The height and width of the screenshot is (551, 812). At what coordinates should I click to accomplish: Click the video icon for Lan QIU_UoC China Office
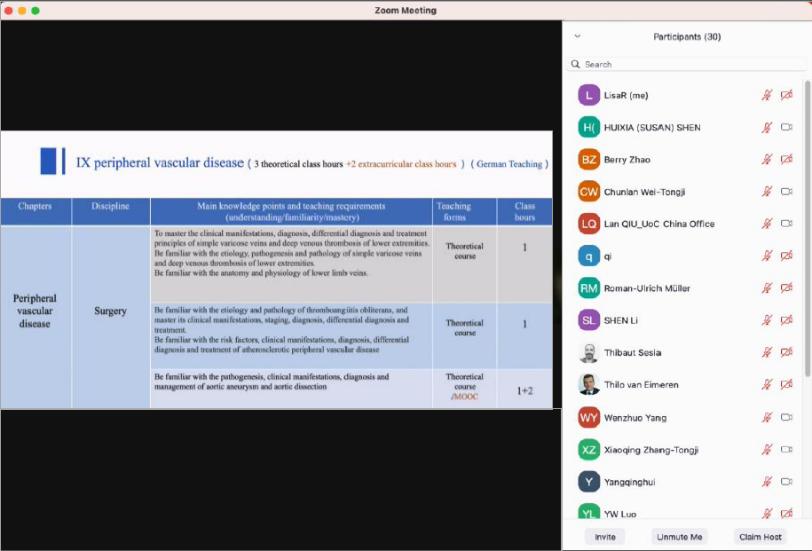(x=787, y=224)
